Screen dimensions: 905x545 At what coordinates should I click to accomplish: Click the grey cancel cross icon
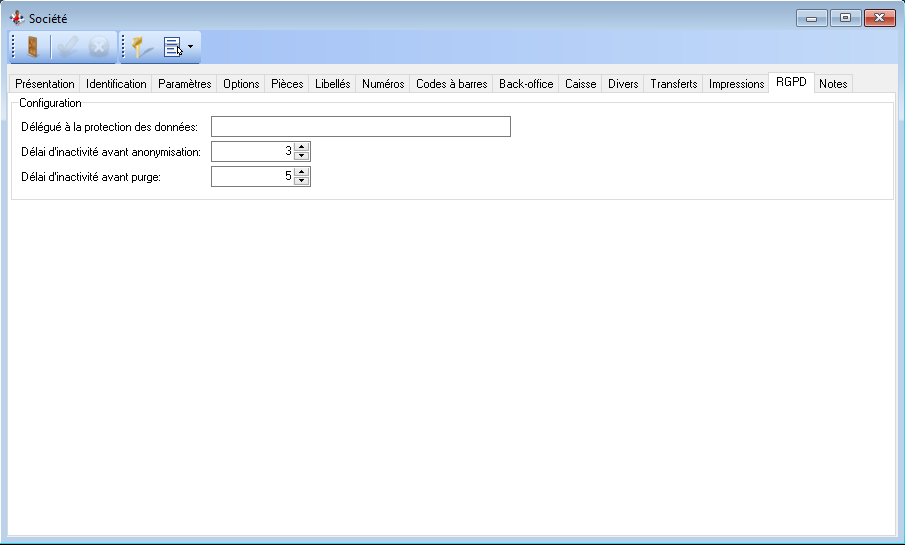(99, 47)
